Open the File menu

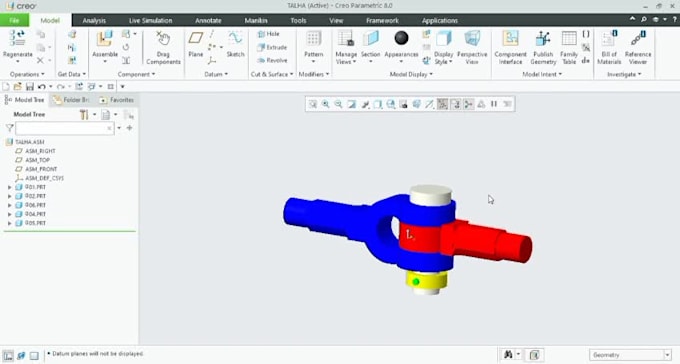click(x=14, y=20)
